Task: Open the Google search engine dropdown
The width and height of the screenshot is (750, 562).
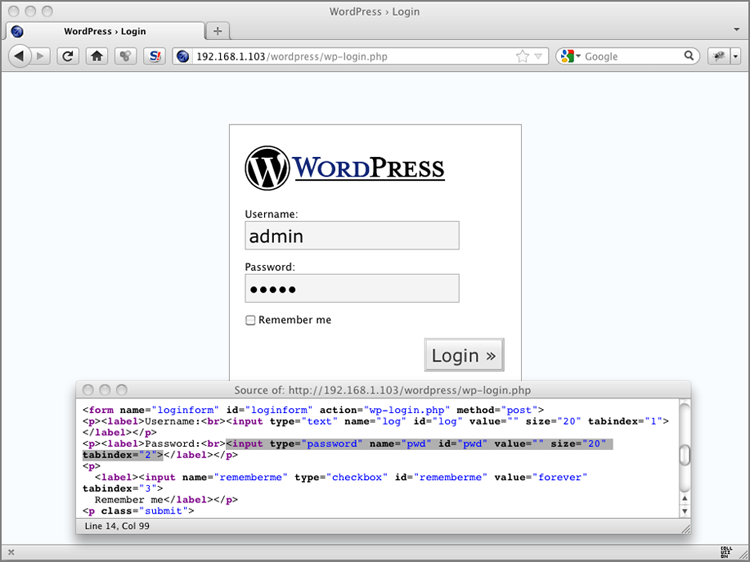Action: [570, 56]
